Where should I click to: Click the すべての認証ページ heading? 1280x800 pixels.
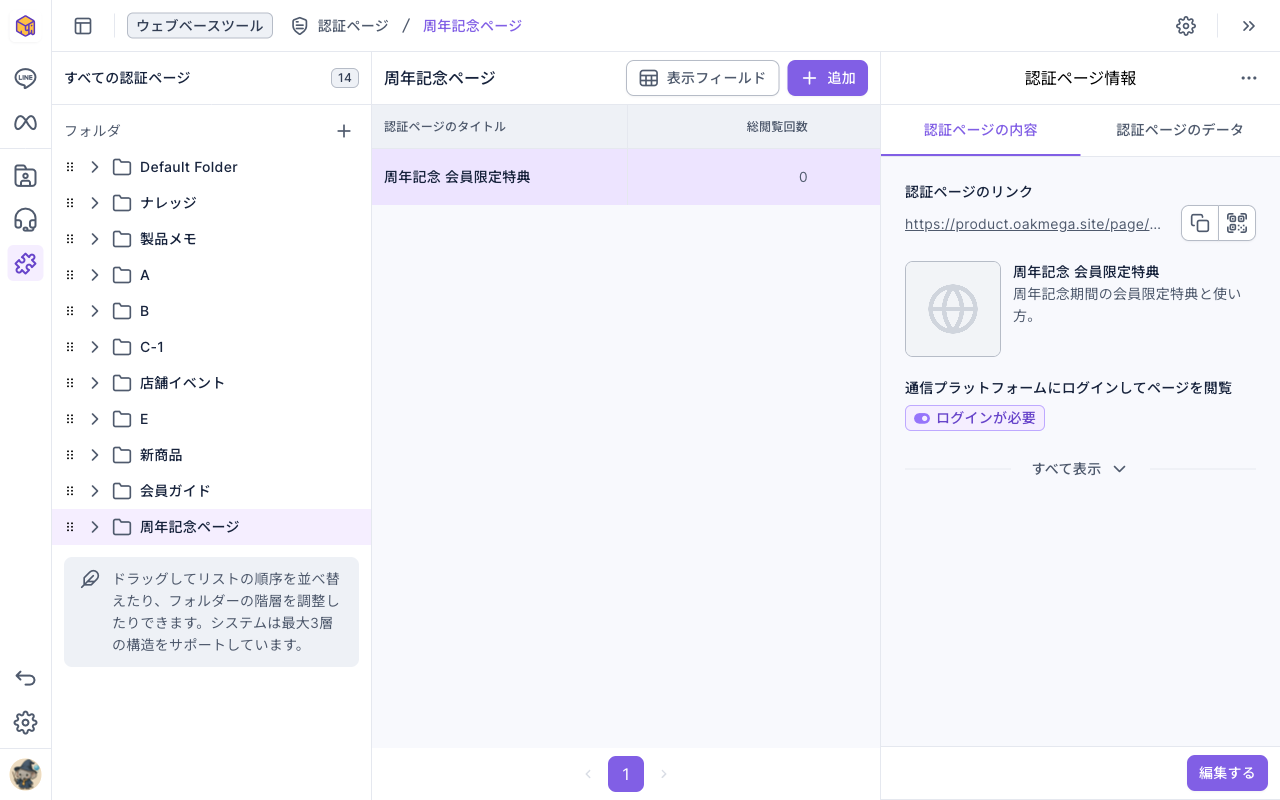point(127,78)
